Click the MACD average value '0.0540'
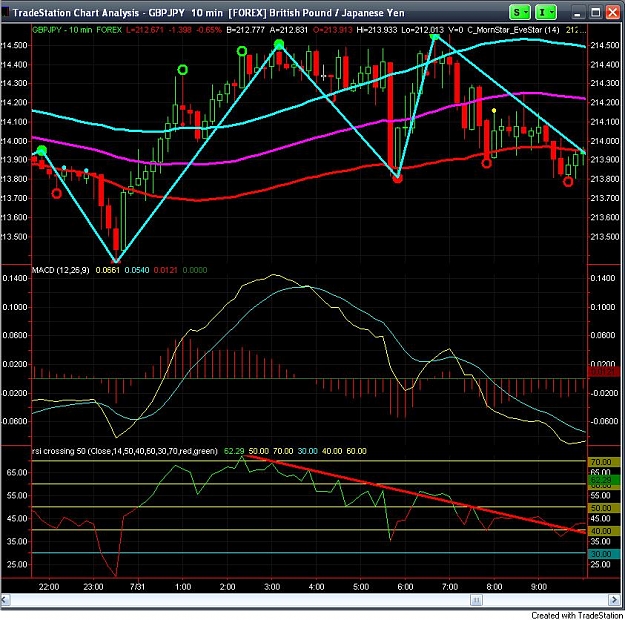This screenshot has width=625, height=620. [x=137, y=270]
